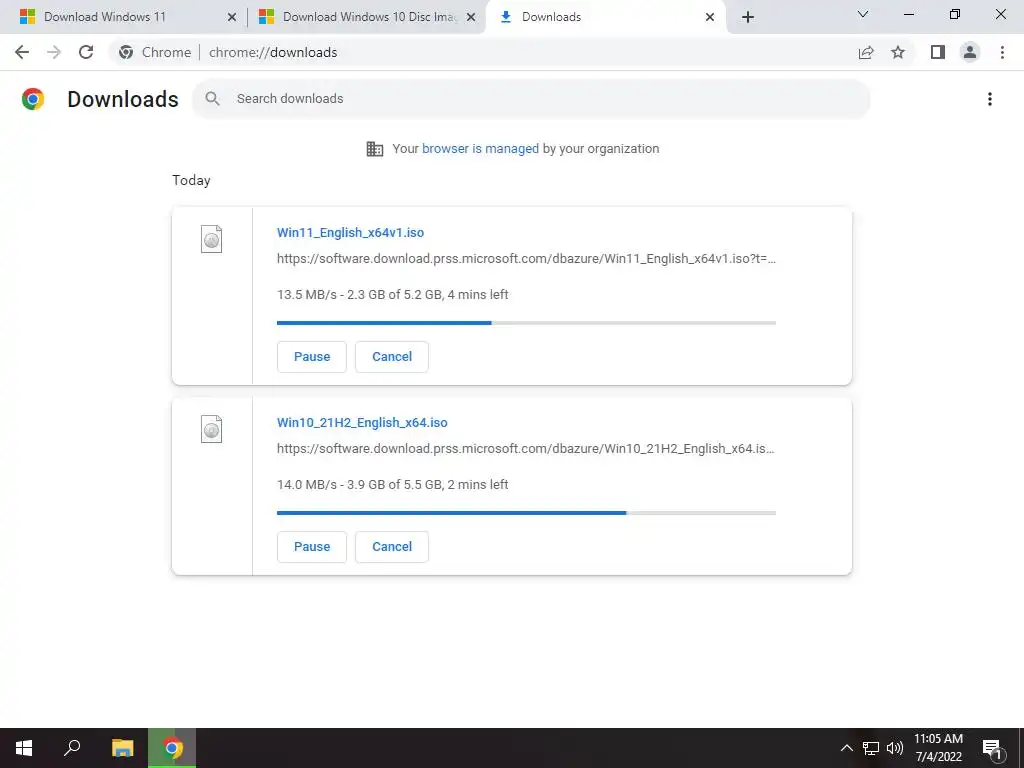Image resolution: width=1024 pixels, height=768 pixels.
Task: Open the volume speaker tray icon
Action: (x=895, y=748)
